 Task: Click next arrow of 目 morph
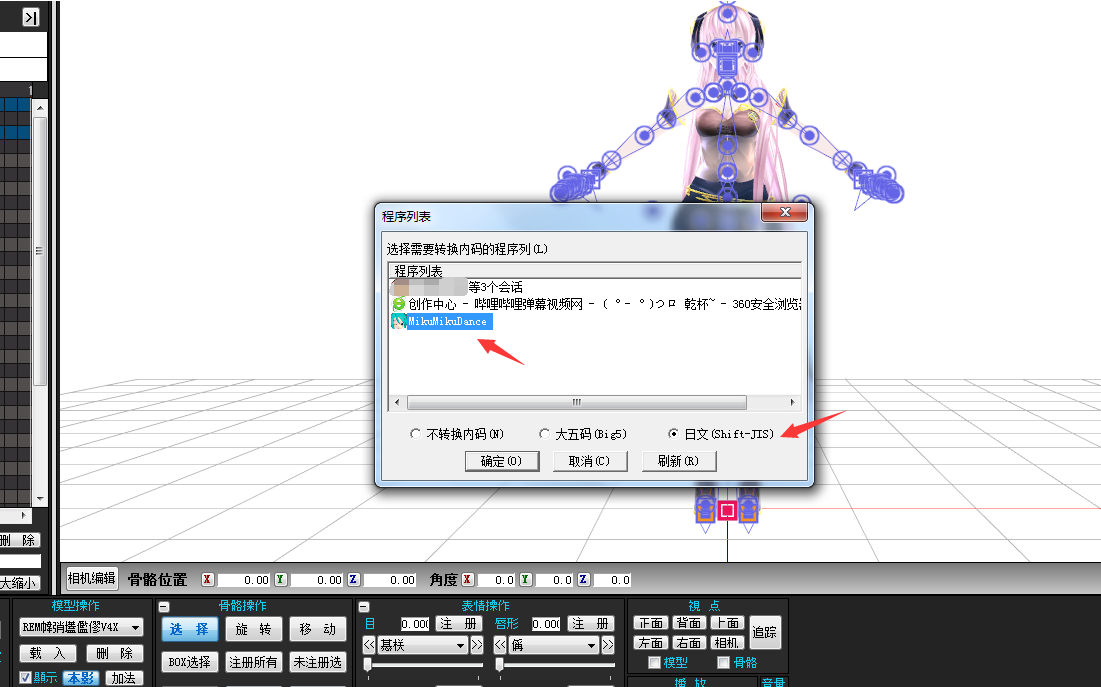(x=477, y=645)
